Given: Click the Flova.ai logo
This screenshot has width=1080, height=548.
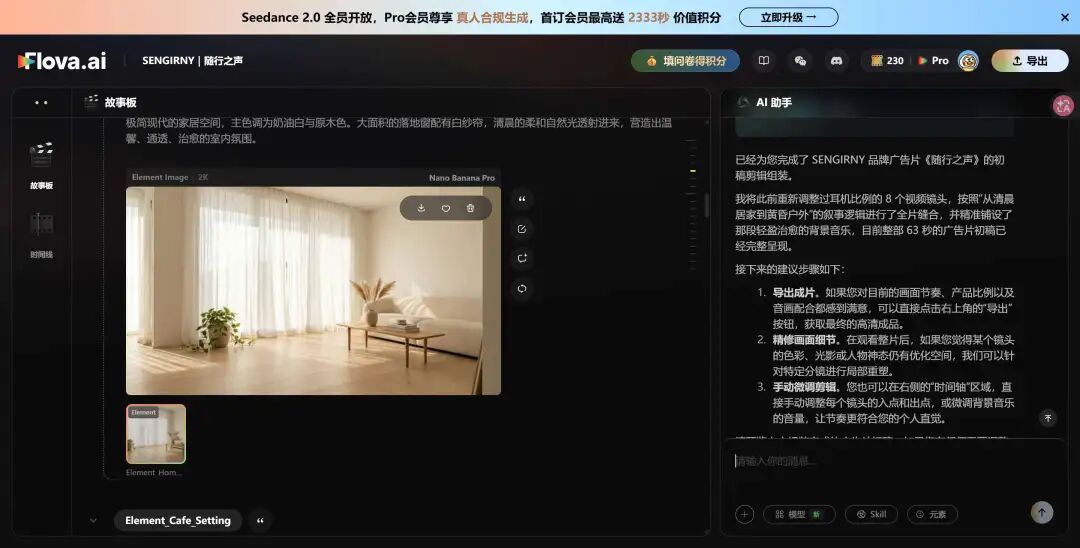Looking at the screenshot, I should tap(62, 61).
